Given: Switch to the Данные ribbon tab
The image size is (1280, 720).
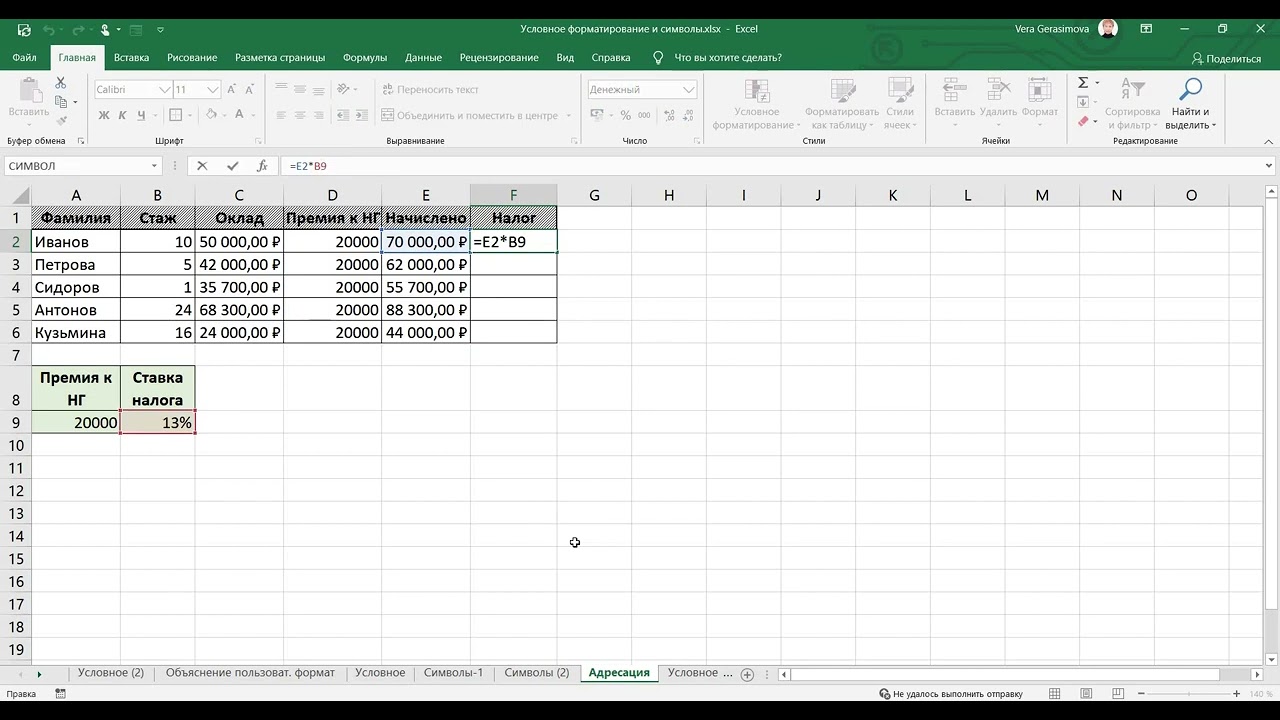Looking at the screenshot, I should 423,58.
